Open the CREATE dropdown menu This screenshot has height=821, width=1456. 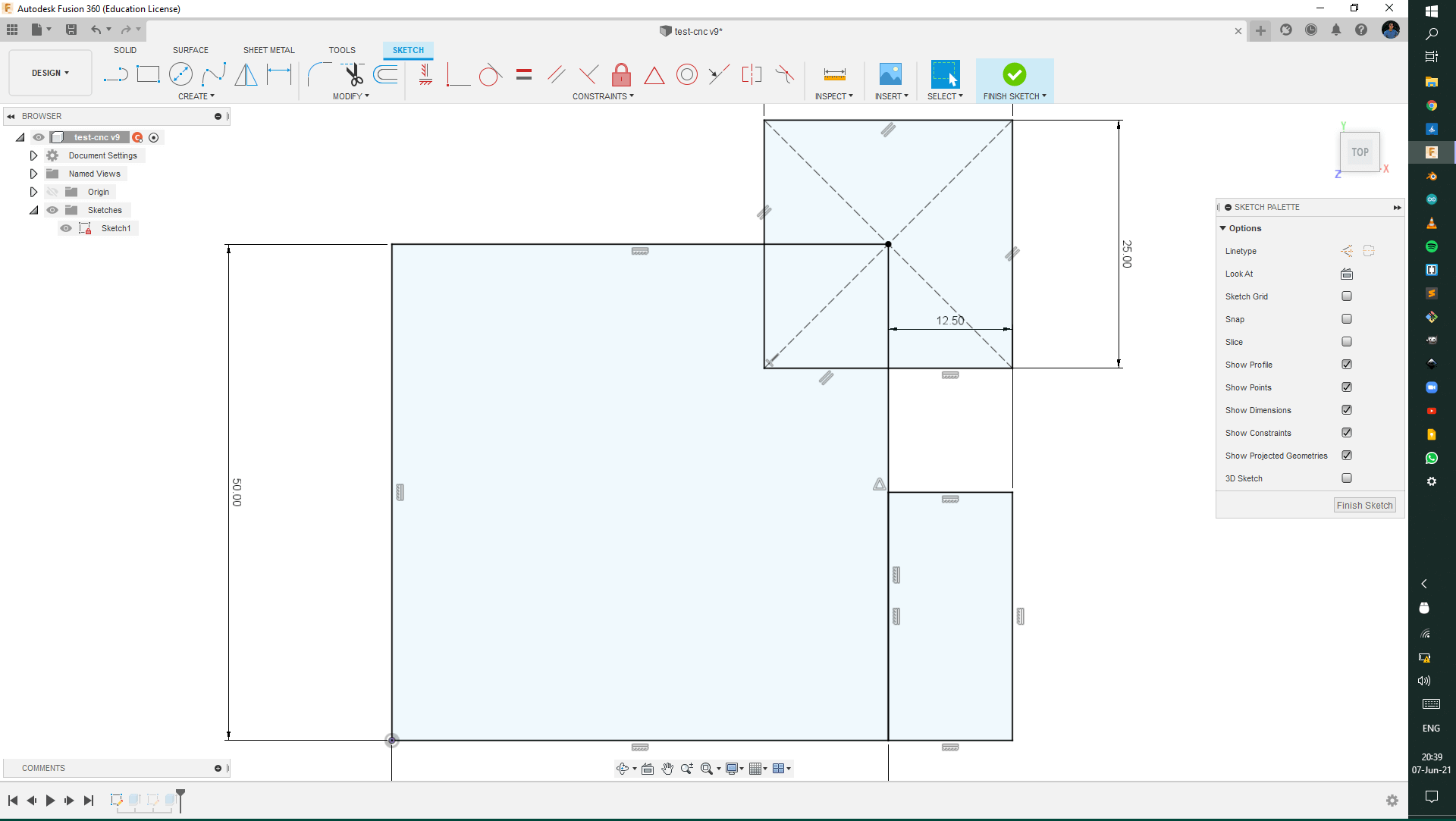[196, 96]
